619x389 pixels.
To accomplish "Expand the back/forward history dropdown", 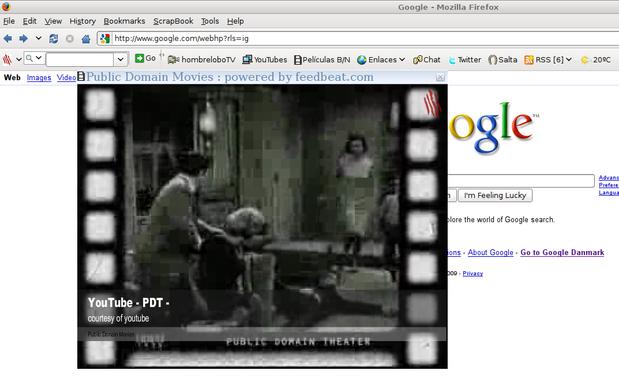I will (x=38, y=38).
